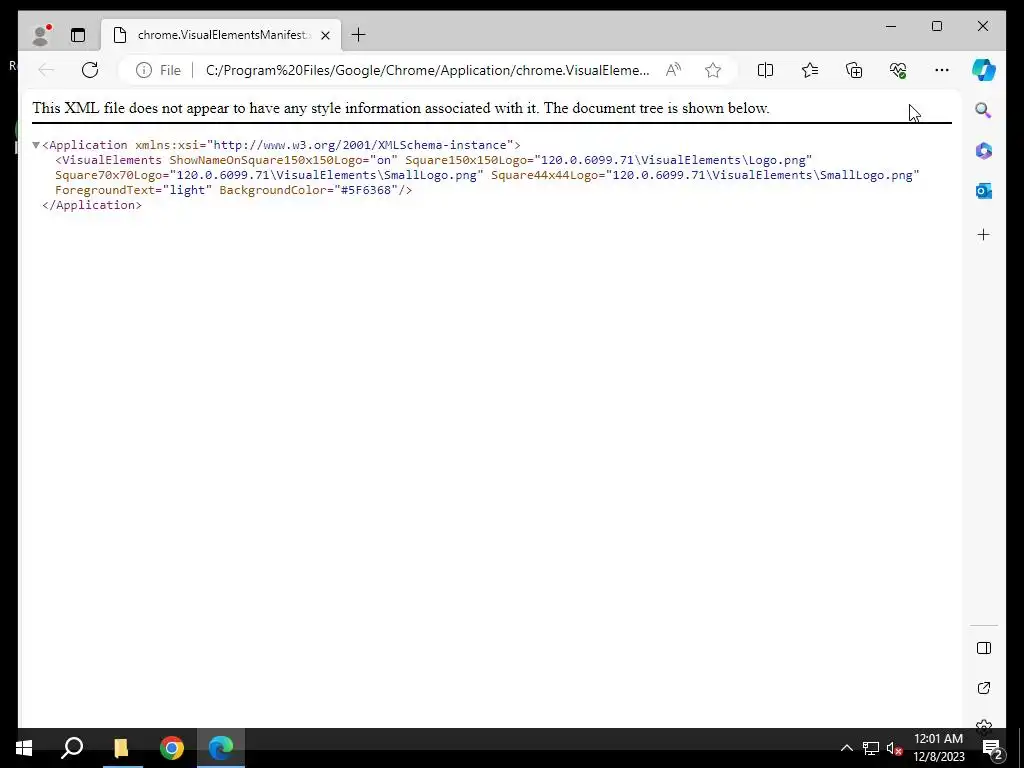The width and height of the screenshot is (1024, 768).
Task: Click the address bar URL
Action: pyautogui.click(x=428, y=70)
